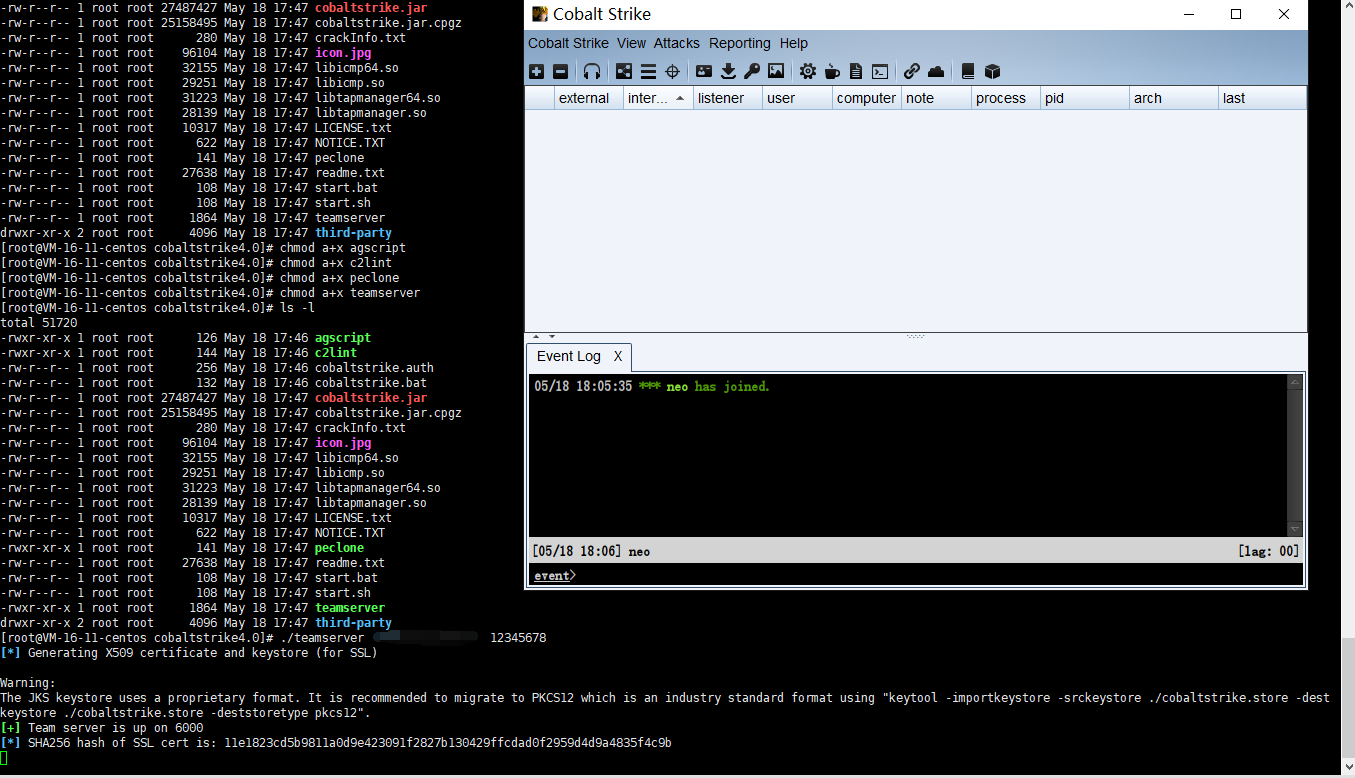1355x778 pixels.
Task: Click the MS Office Macro document icon
Action: [x=856, y=71]
